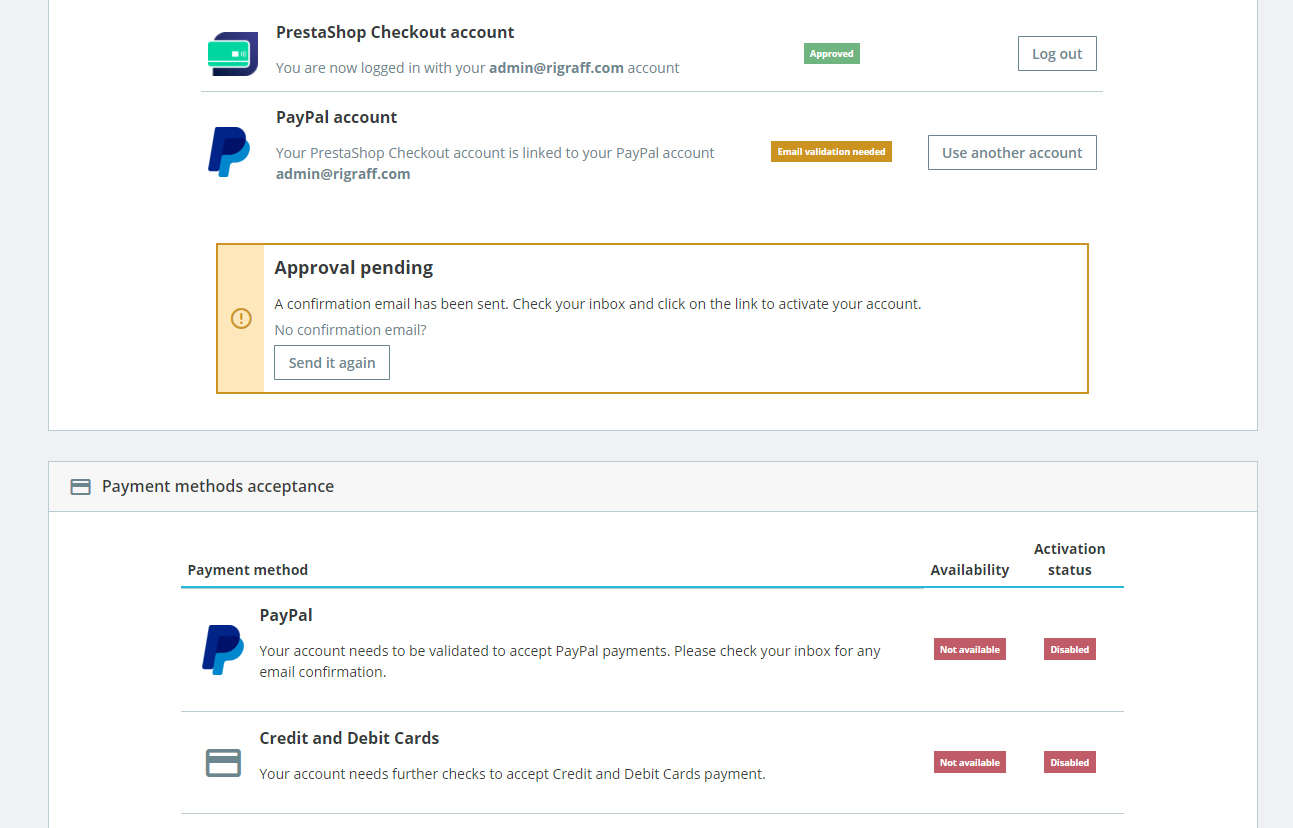Click PayPal row Disabled status badge

(1070, 650)
